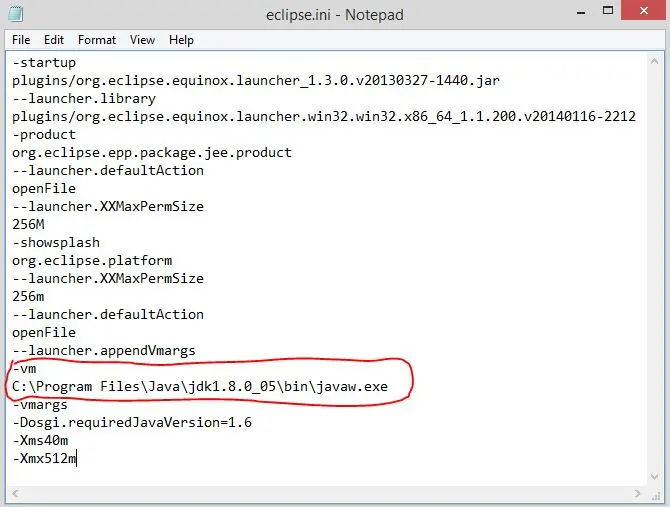Minimize the Notepad window
This screenshot has width=670, height=507.
click(x=581, y=13)
